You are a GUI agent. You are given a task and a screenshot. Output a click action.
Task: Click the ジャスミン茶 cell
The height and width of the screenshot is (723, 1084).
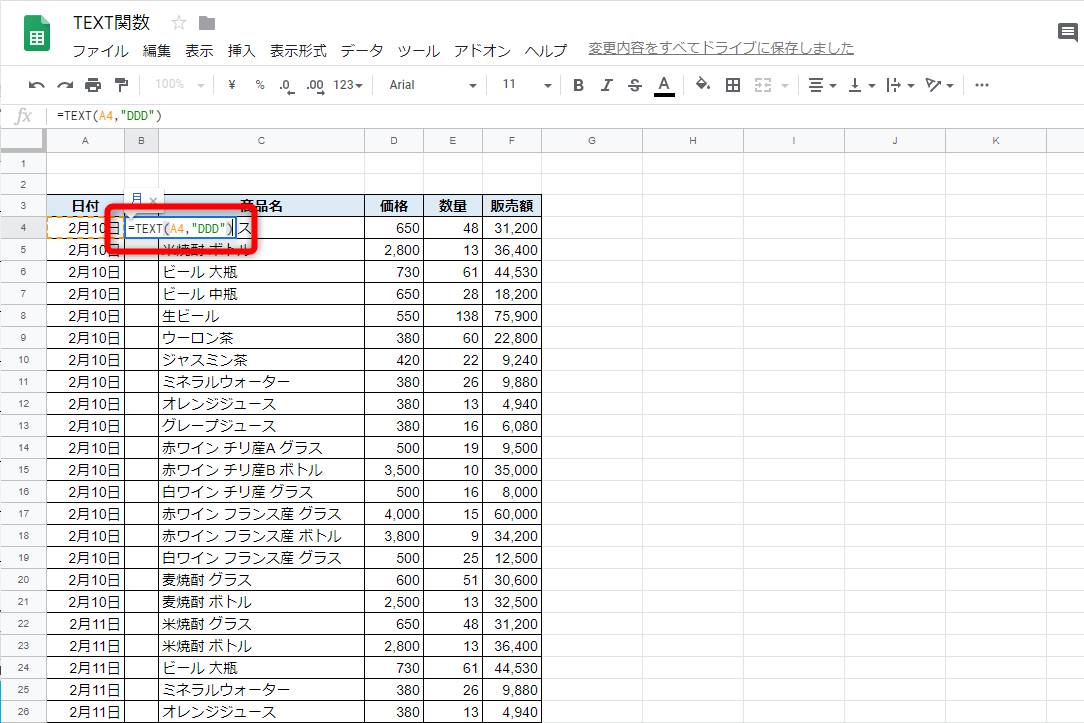coord(261,360)
